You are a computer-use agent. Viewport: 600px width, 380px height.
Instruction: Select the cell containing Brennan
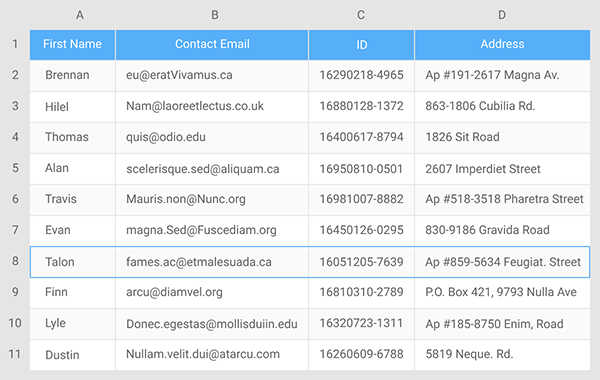coord(72,75)
